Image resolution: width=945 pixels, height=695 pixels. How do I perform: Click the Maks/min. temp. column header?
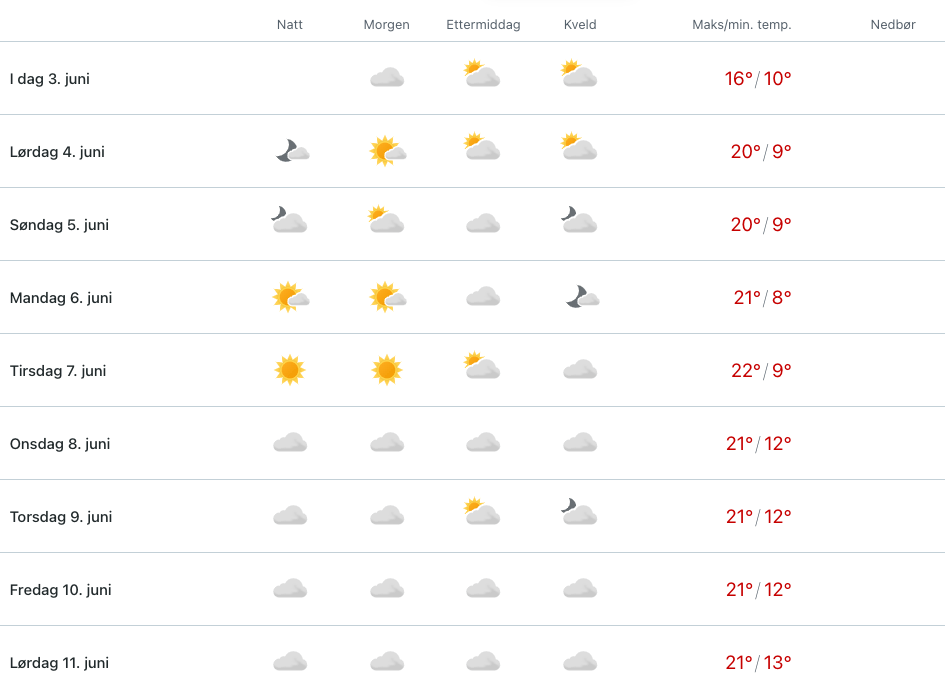(741, 25)
